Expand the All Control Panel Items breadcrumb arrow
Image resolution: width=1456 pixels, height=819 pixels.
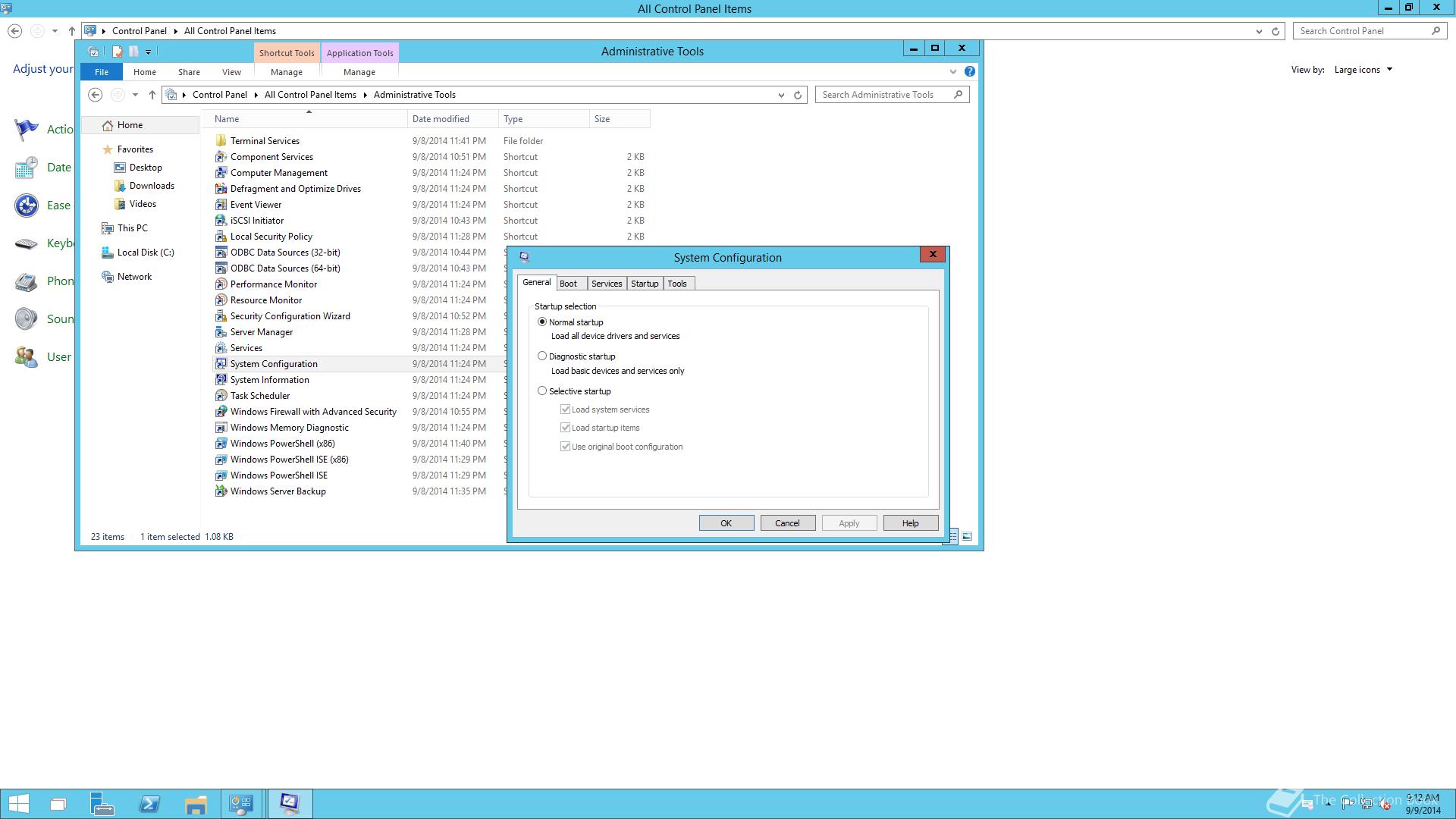click(x=366, y=95)
